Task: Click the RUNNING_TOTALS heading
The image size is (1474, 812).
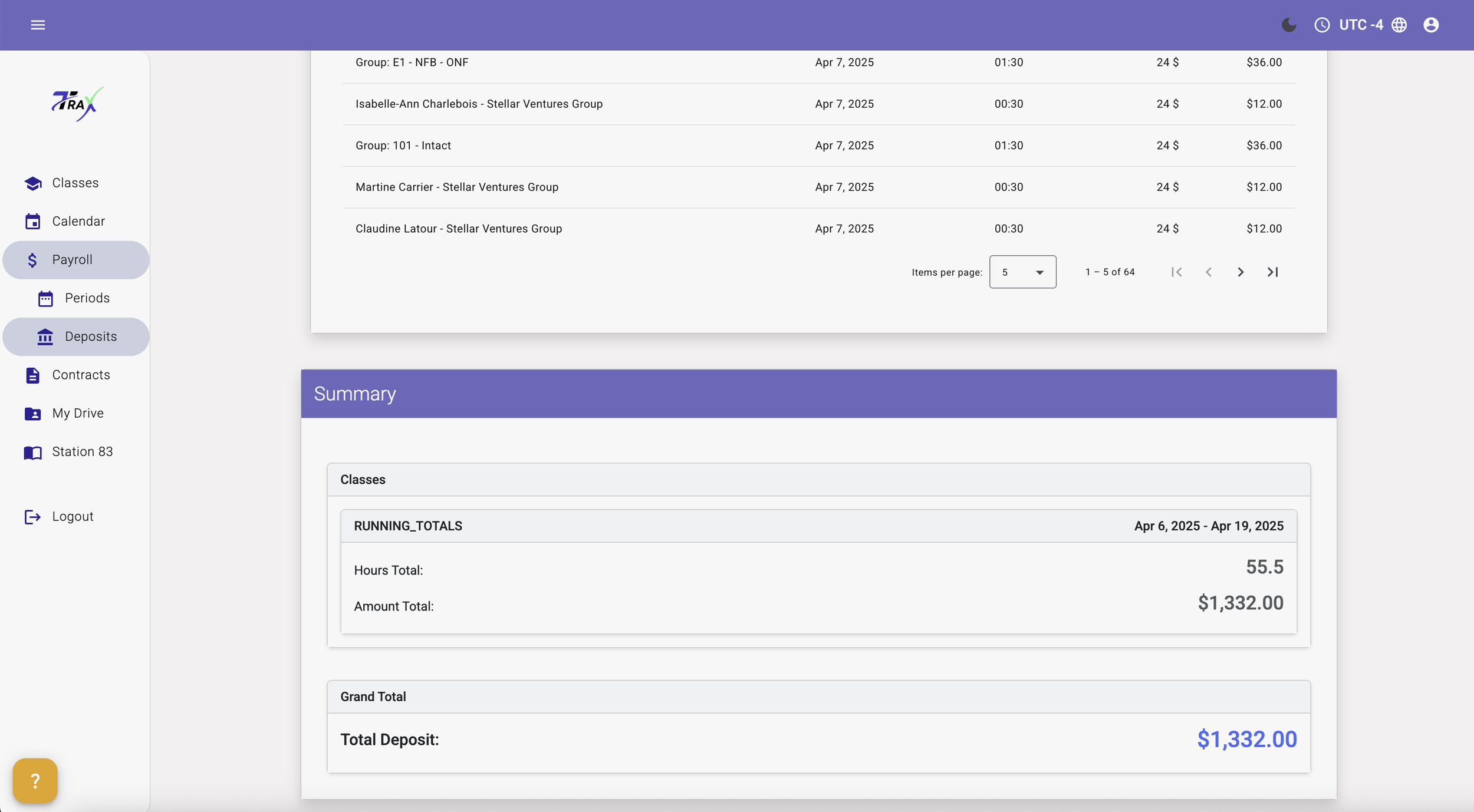Action: point(408,526)
